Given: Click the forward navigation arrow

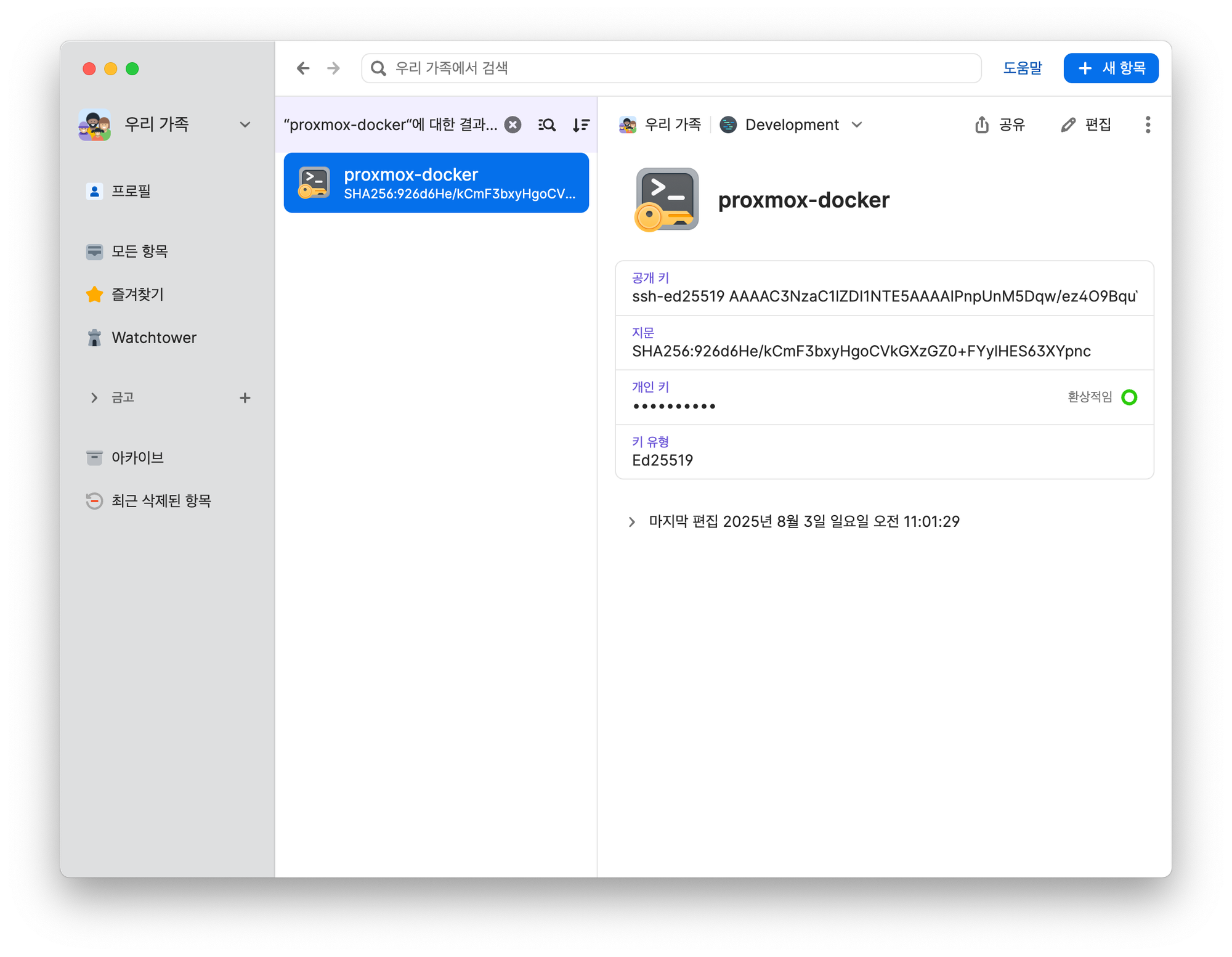Looking at the screenshot, I should [x=333, y=68].
